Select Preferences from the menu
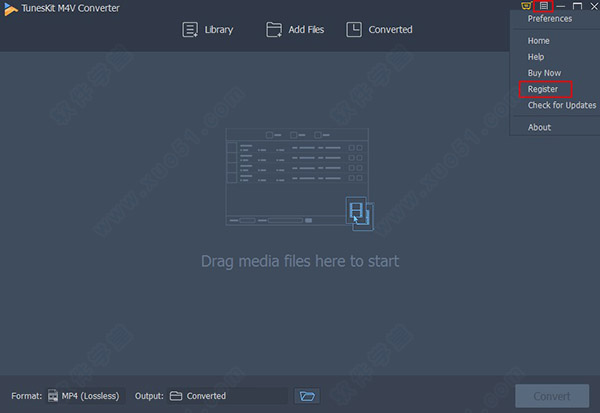600x413 pixels. tap(550, 19)
